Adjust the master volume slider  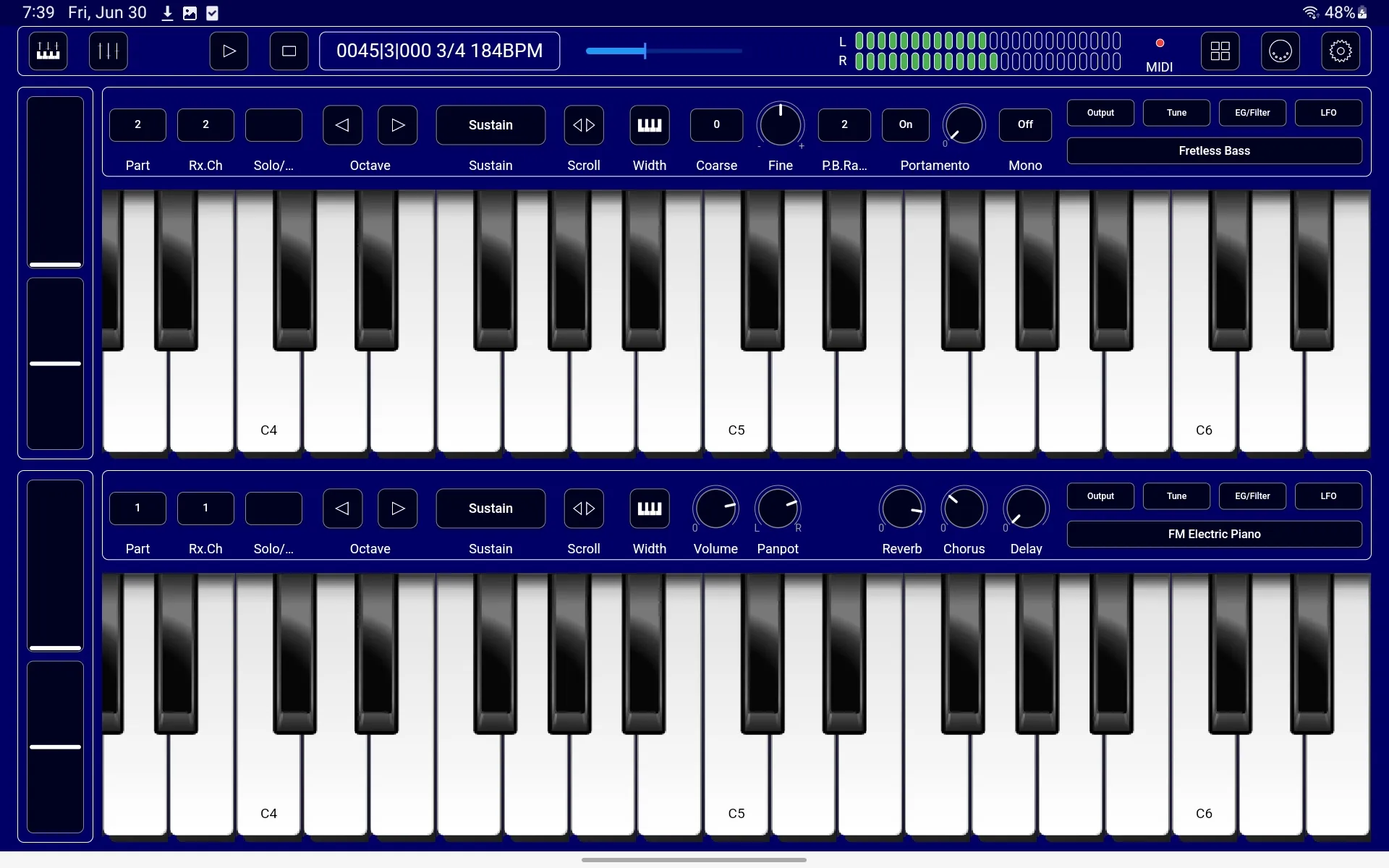click(664, 51)
